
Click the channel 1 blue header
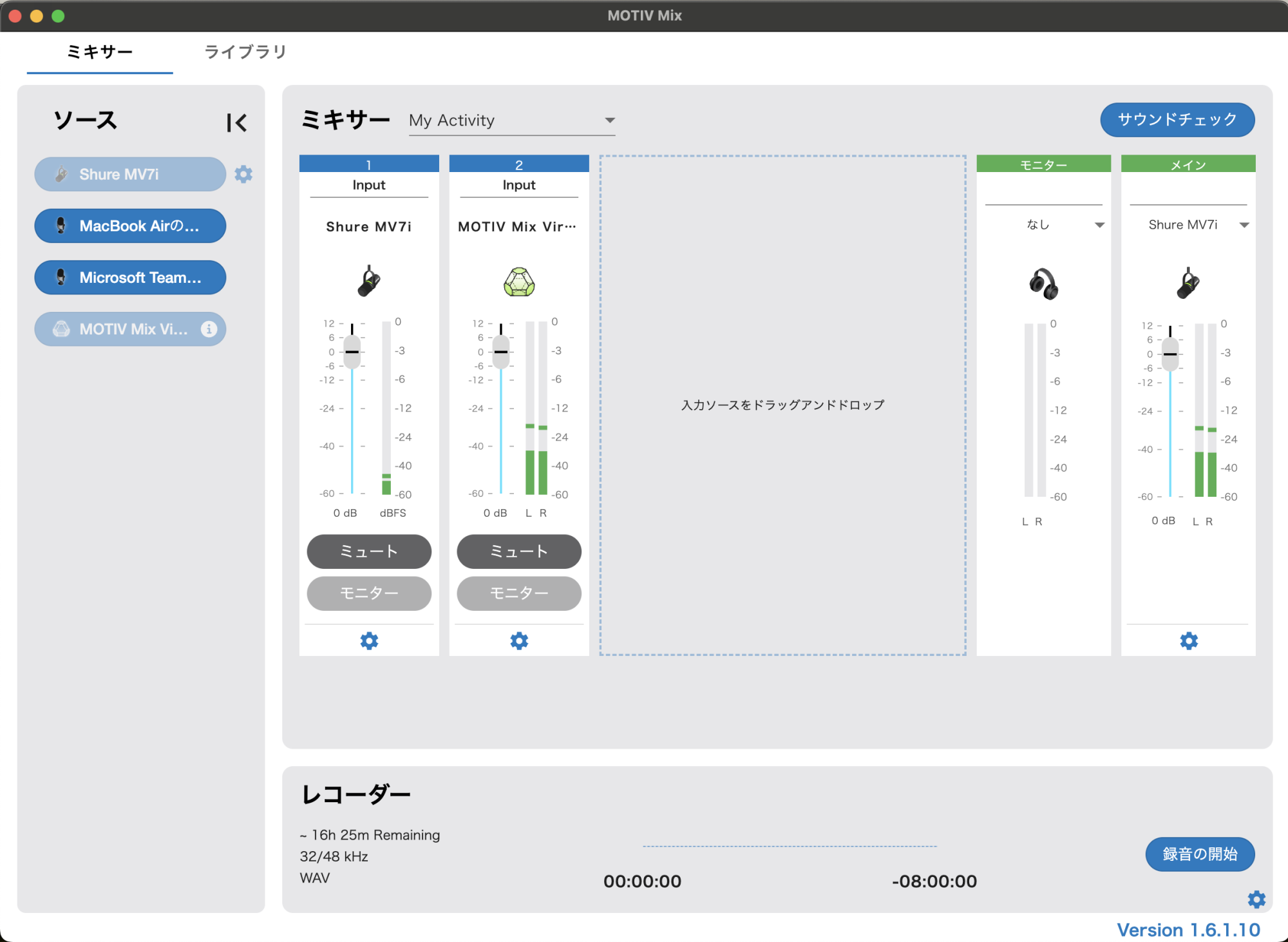[369, 164]
